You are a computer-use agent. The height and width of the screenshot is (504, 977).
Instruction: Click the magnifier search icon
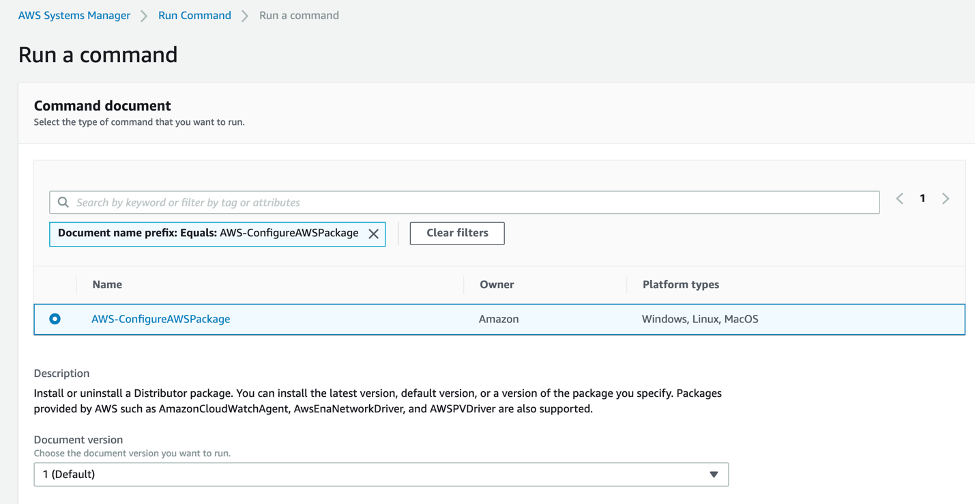pyautogui.click(x=63, y=202)
